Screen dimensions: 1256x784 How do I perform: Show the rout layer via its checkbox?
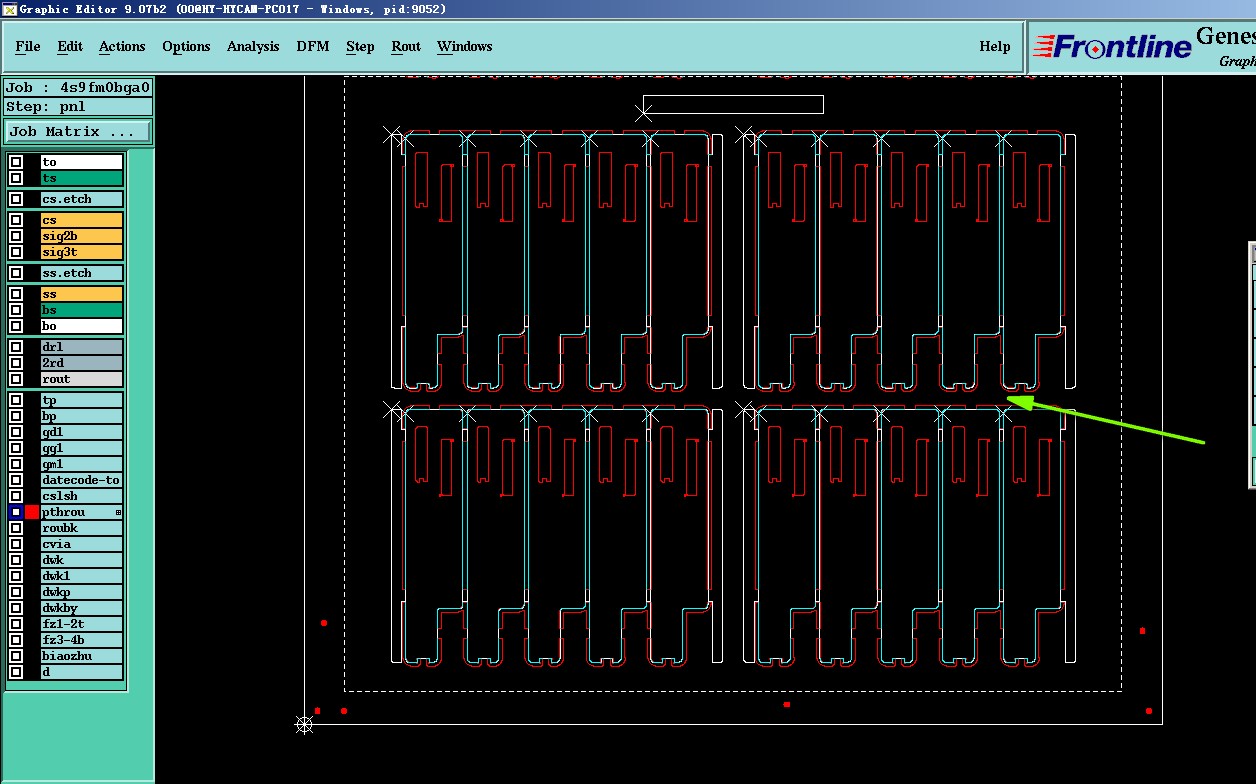click(16, 379)
